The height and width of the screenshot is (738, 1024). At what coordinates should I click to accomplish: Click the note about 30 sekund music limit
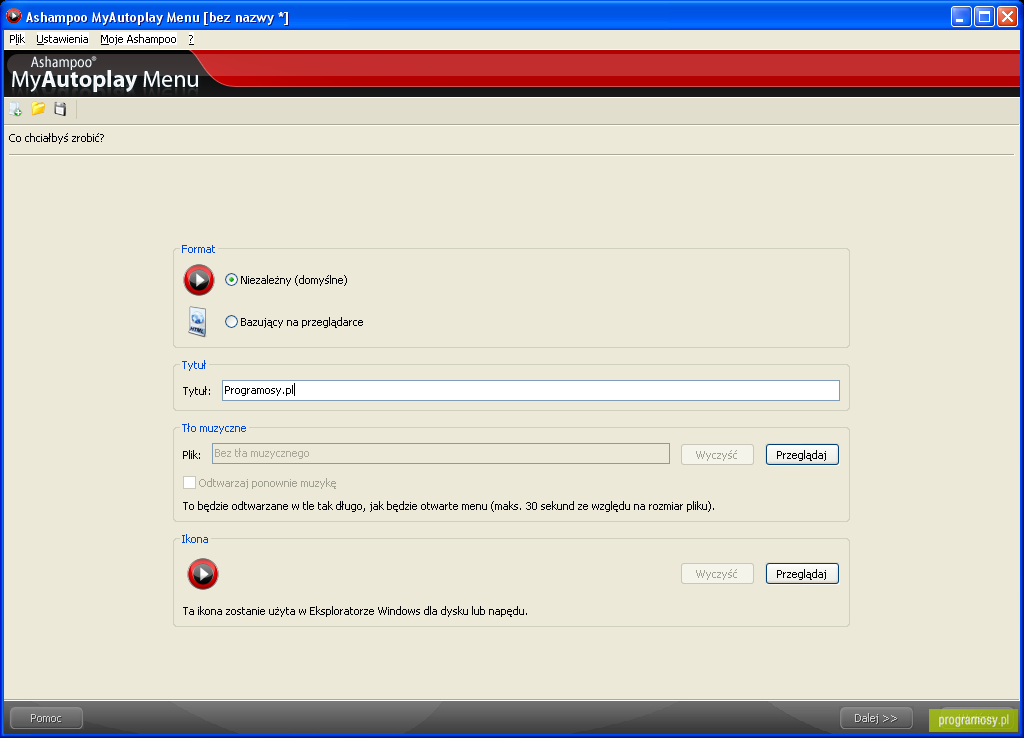tap(449, 506)
